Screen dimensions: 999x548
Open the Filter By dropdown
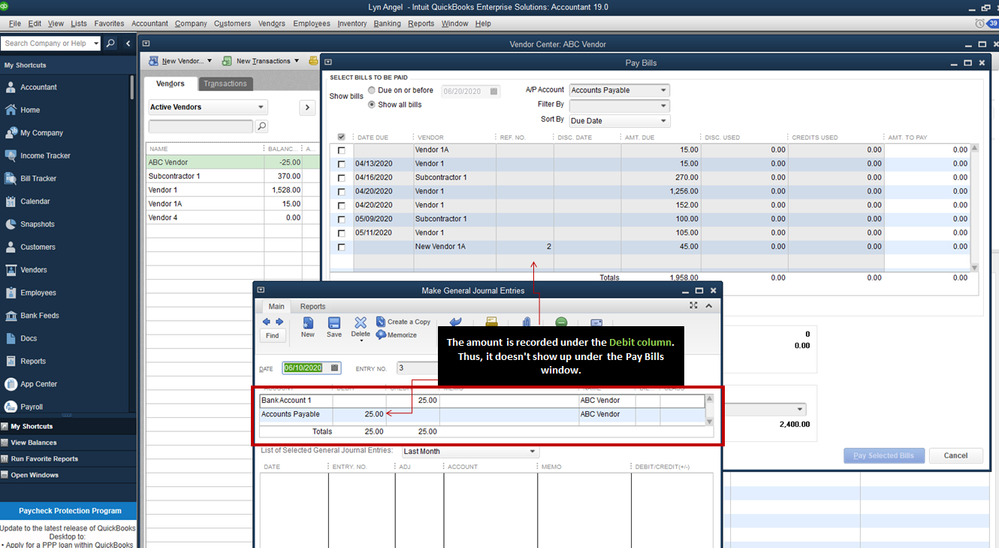tap(663, 106)
